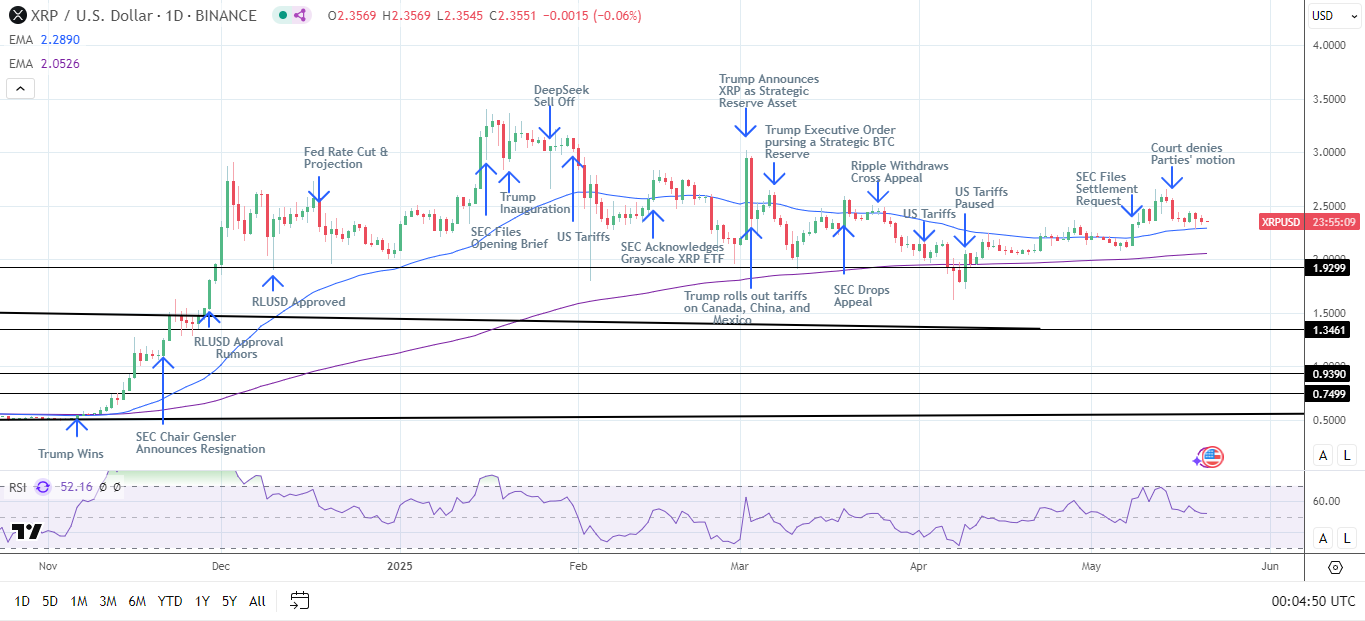Click the 'US Tariffs Paused' annotation
1365x621 pixels.
point(981,198)
